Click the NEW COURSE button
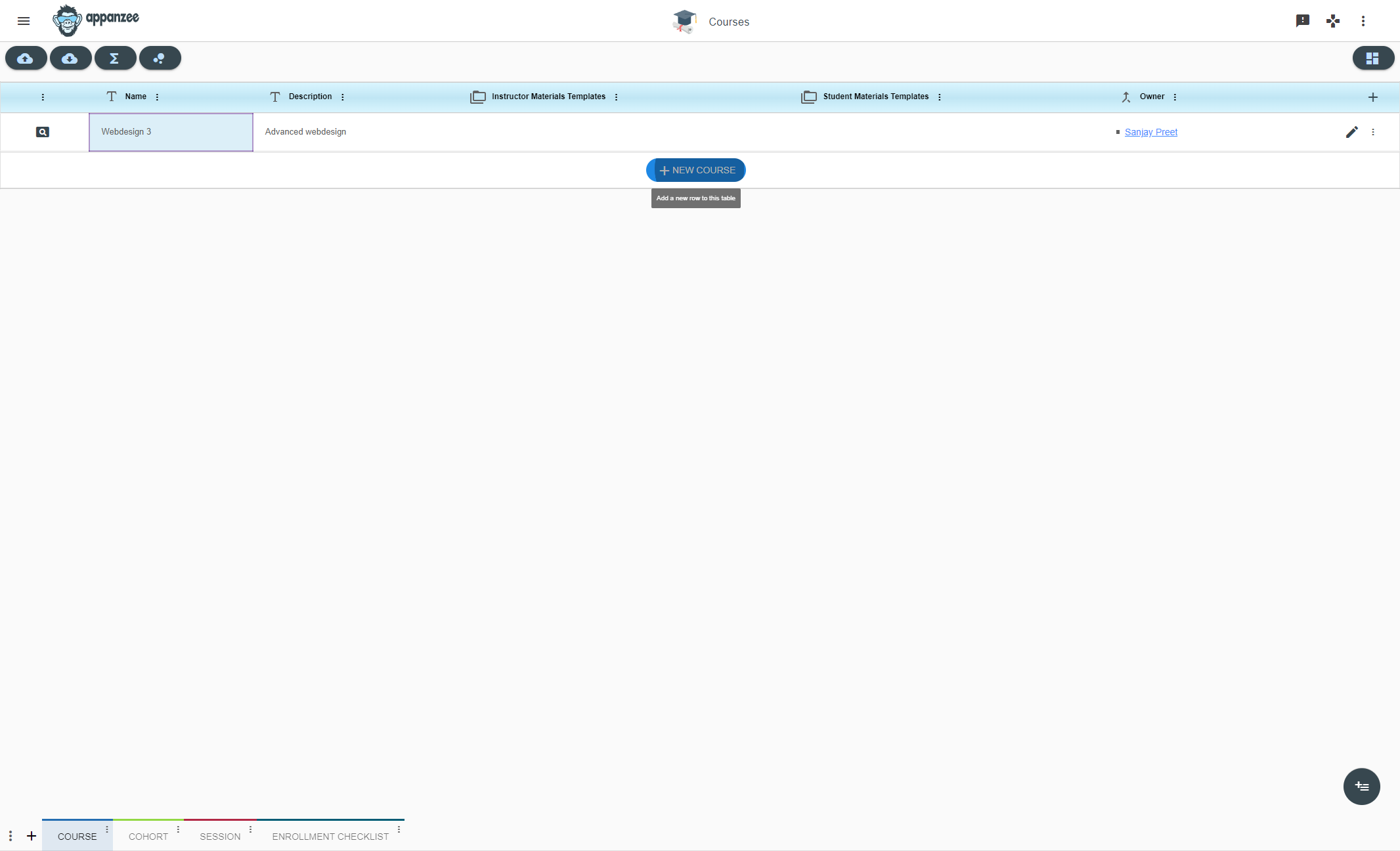 click(x=696, y=170)
